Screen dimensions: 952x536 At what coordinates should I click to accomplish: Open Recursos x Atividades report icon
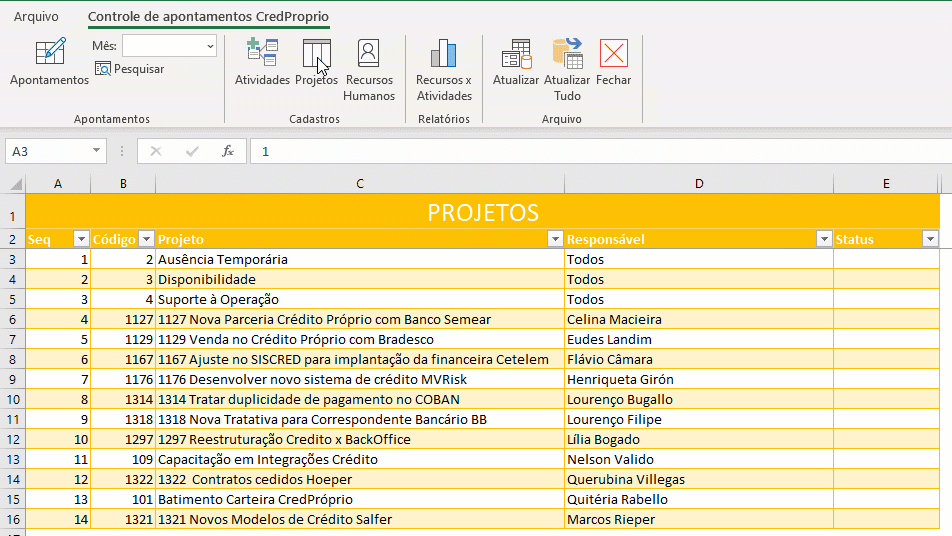(444, 53)
